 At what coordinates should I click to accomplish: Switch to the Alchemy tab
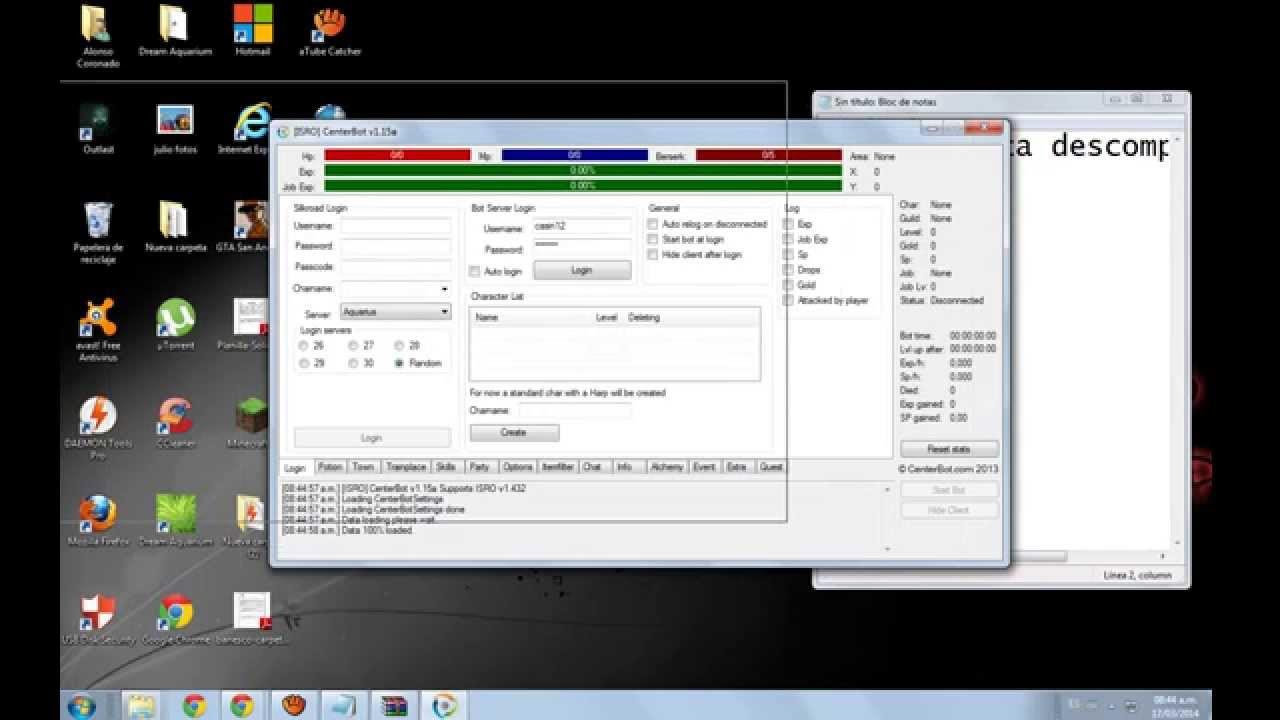click(x=667, y=467)
